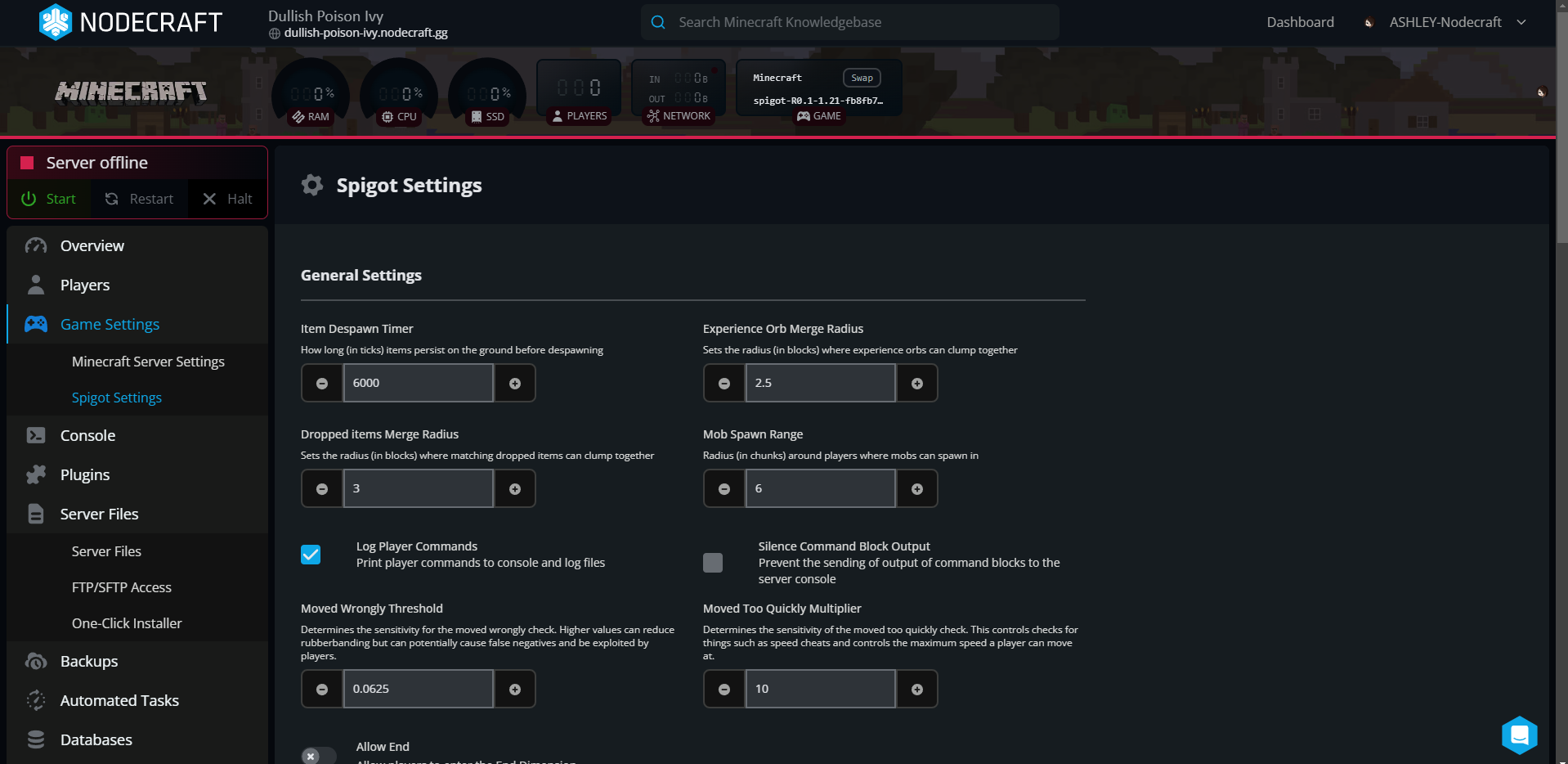The image size is (1568, 764).
Task: Increase Moved Wrongly Threshold value
Action: coord(515,689)
